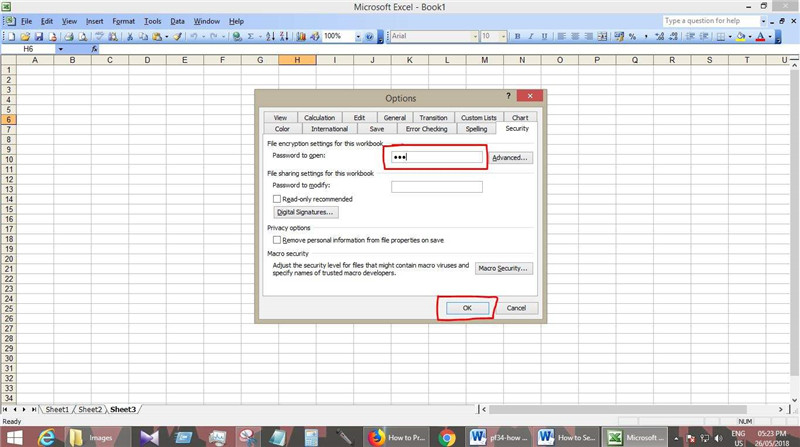
Task: Toggle Italic formatting
Action: pyautogui.click(x=531, y=36)
